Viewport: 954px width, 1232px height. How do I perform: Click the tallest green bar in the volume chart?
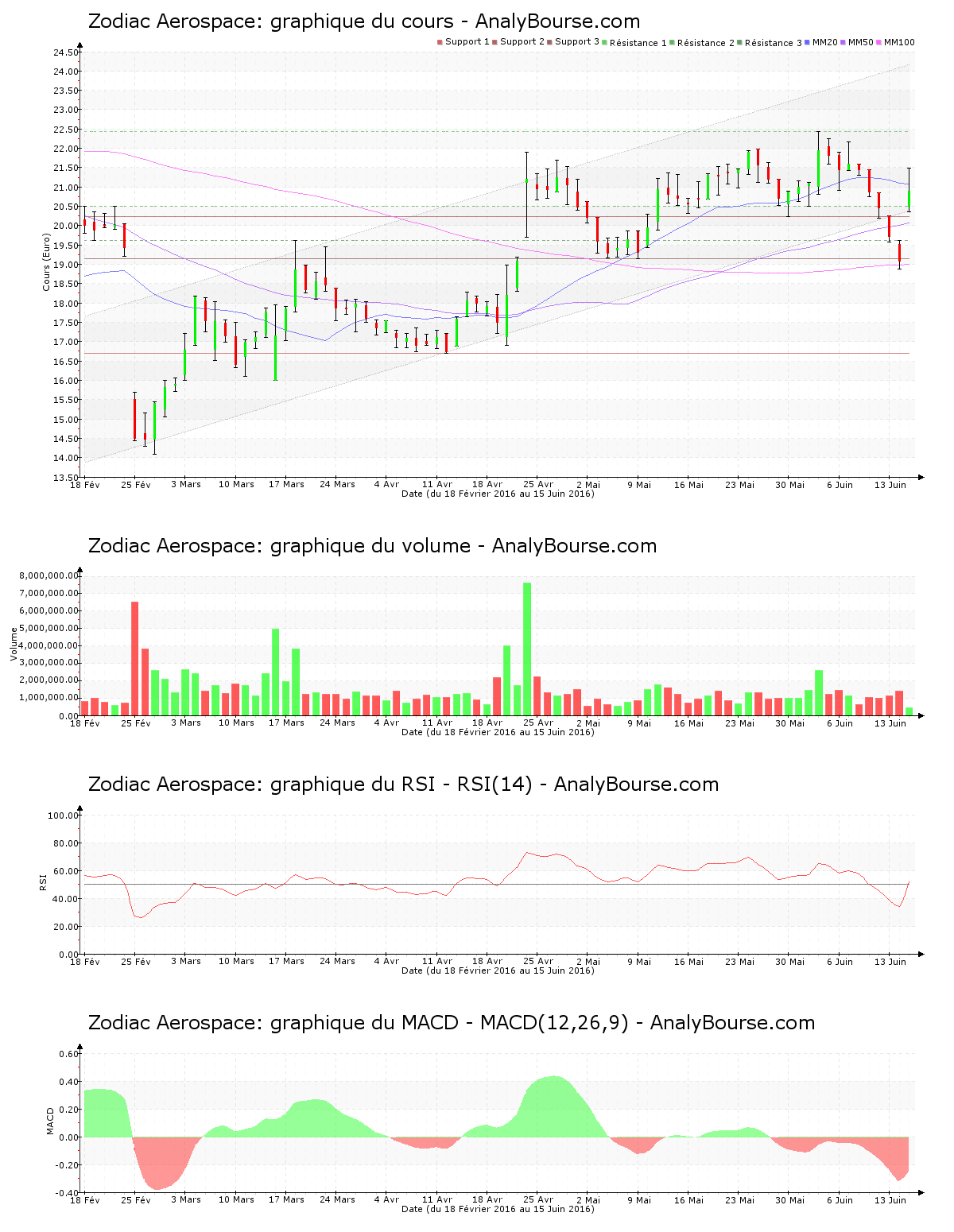coord(527,649)
